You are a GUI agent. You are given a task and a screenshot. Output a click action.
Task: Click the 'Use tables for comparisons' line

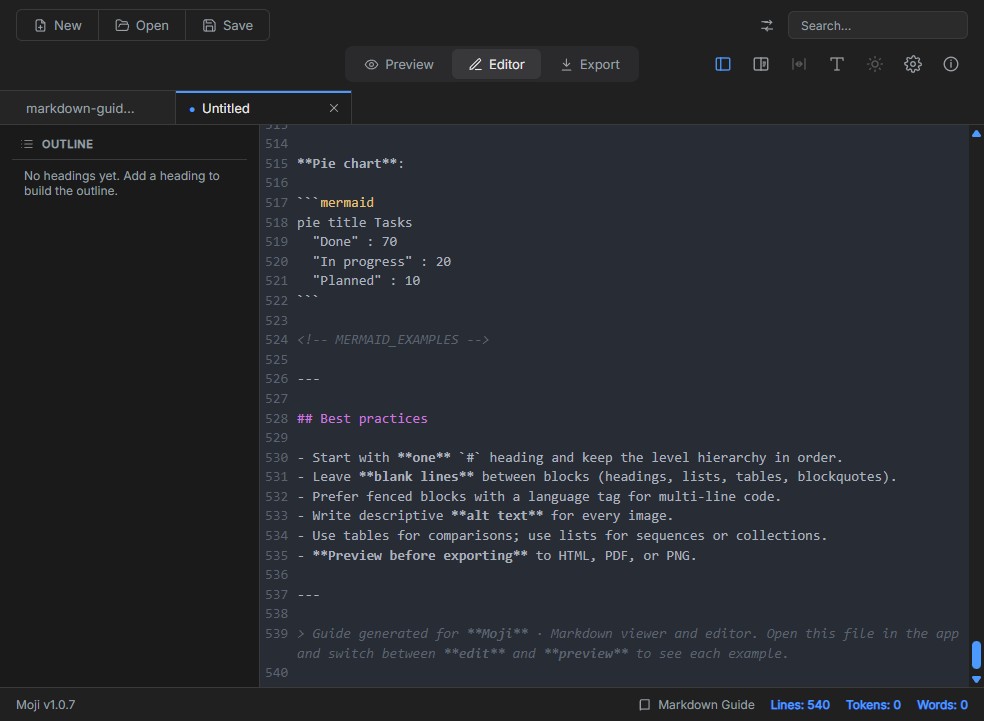tap(562, 535)
